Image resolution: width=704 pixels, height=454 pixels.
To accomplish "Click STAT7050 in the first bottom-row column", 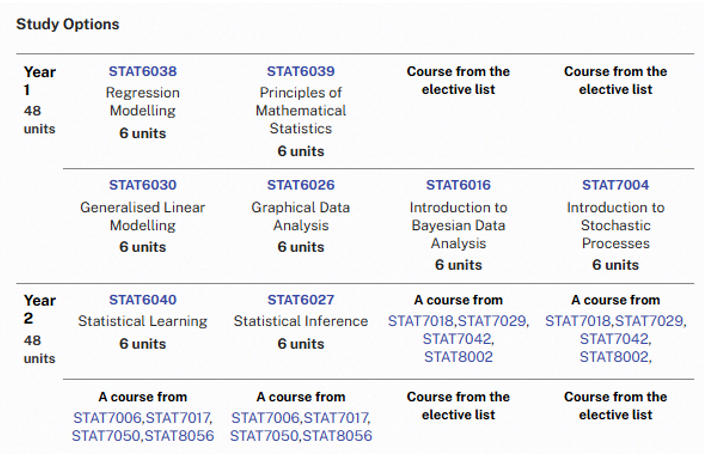I will coord(106,436).
